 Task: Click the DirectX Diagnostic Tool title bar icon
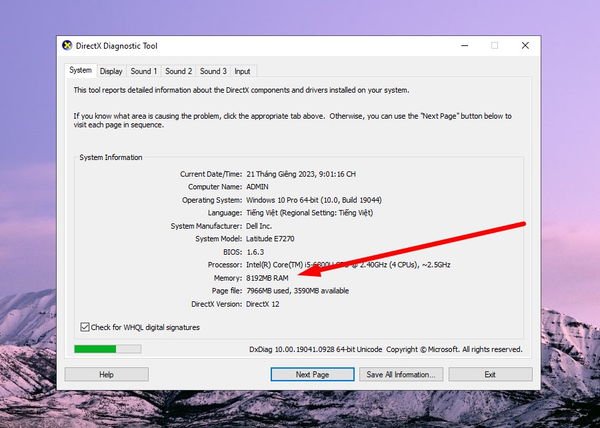68,45
